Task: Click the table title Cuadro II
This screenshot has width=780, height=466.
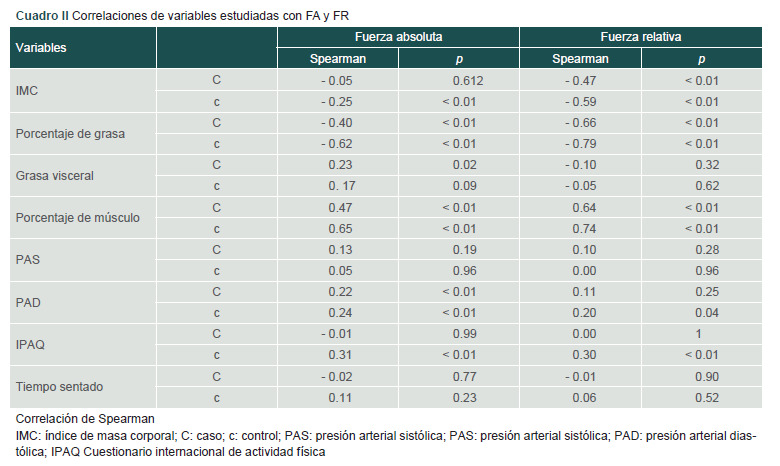Action: (x=48, y=13)
